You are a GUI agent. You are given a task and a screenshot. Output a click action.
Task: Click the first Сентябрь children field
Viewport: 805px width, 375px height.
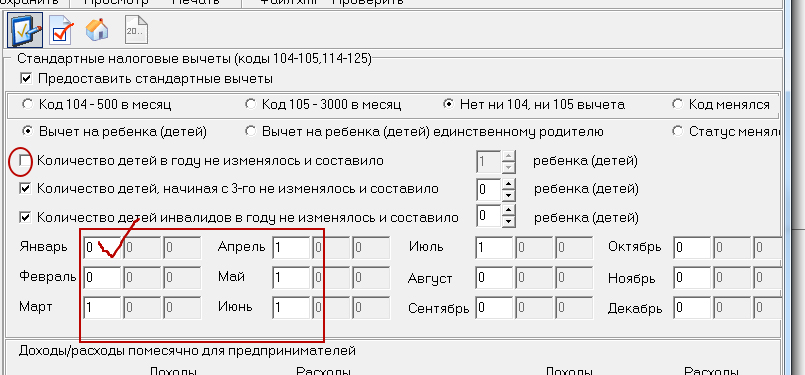[494, 308]
